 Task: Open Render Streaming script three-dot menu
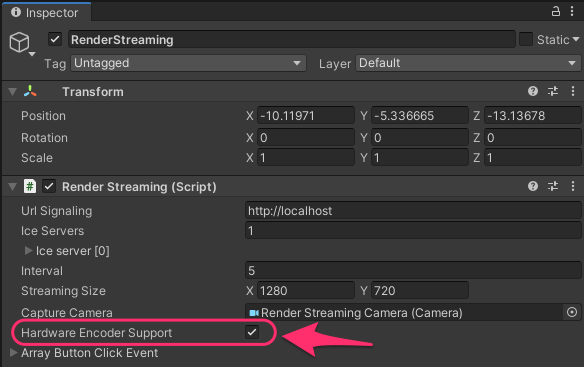[573, 186]
